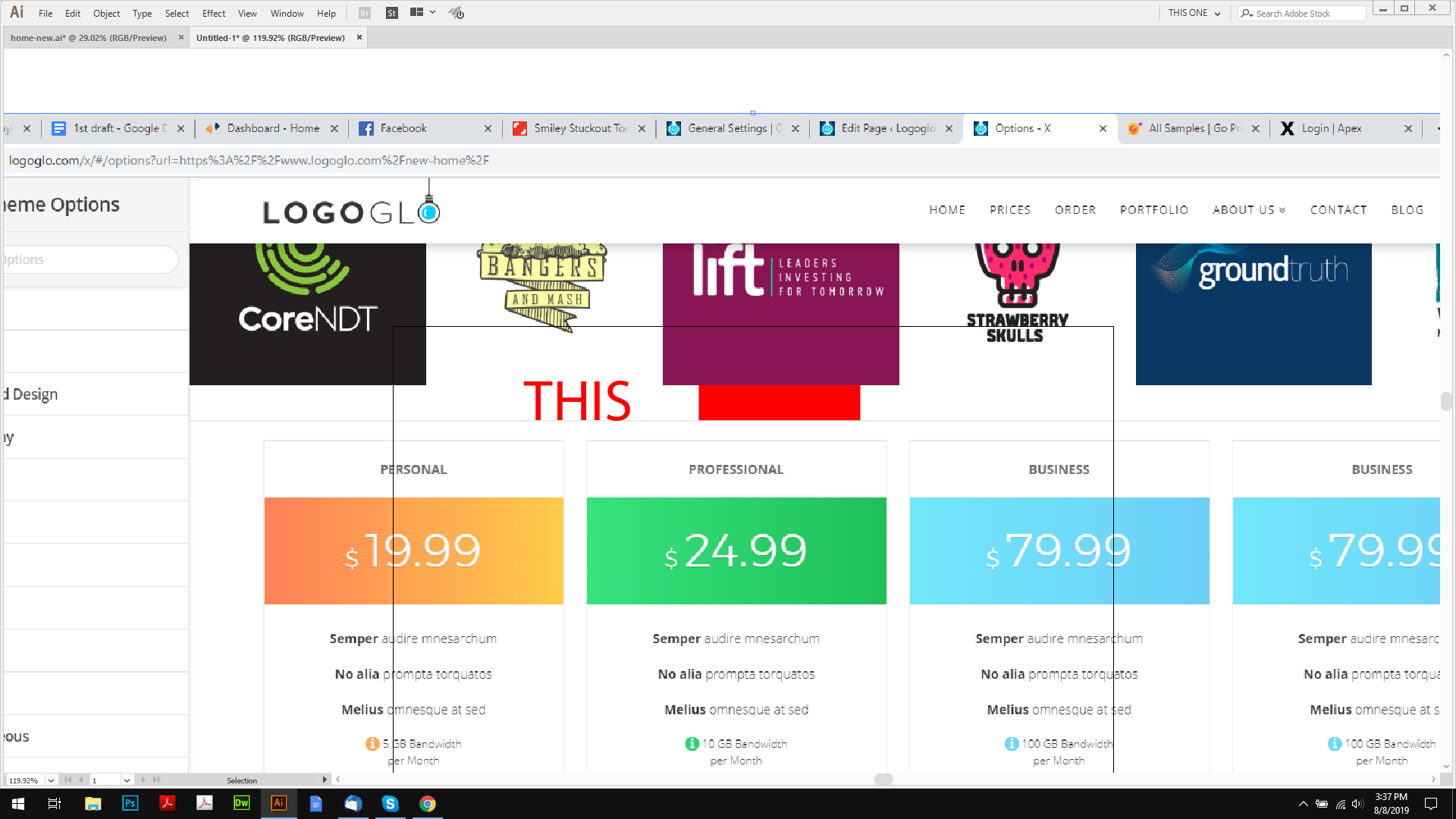
Task: Open the Adobe Bridge icon
Action: [x=365, y=13]
